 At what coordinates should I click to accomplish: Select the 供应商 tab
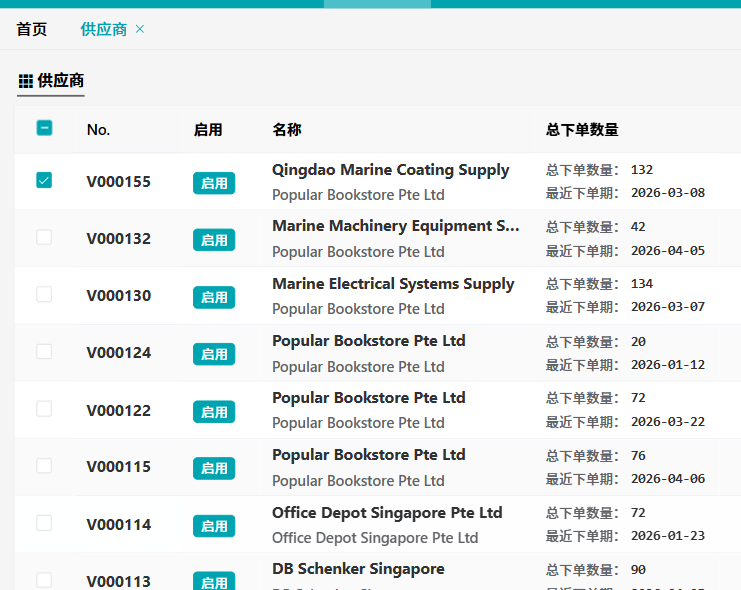tap(104, 29)
